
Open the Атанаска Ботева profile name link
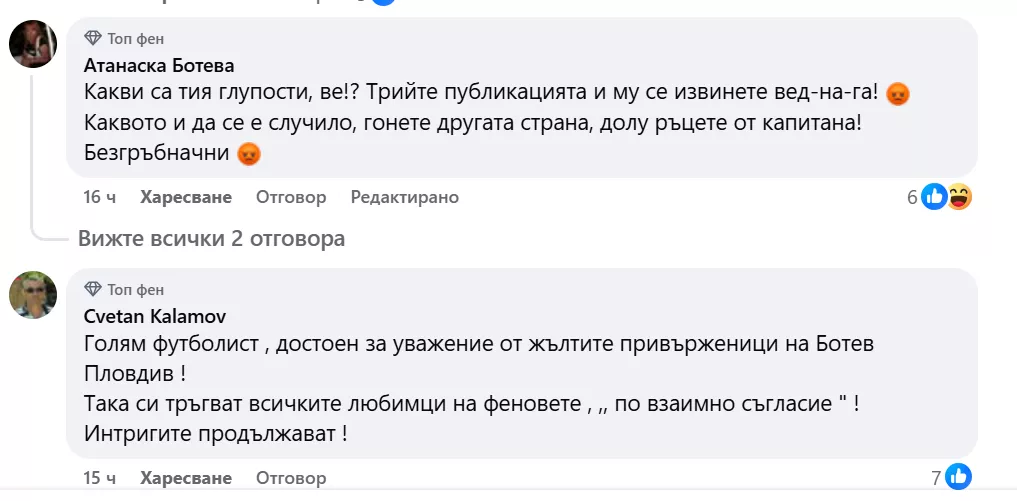pyautogui.click(x=159, y=66)
